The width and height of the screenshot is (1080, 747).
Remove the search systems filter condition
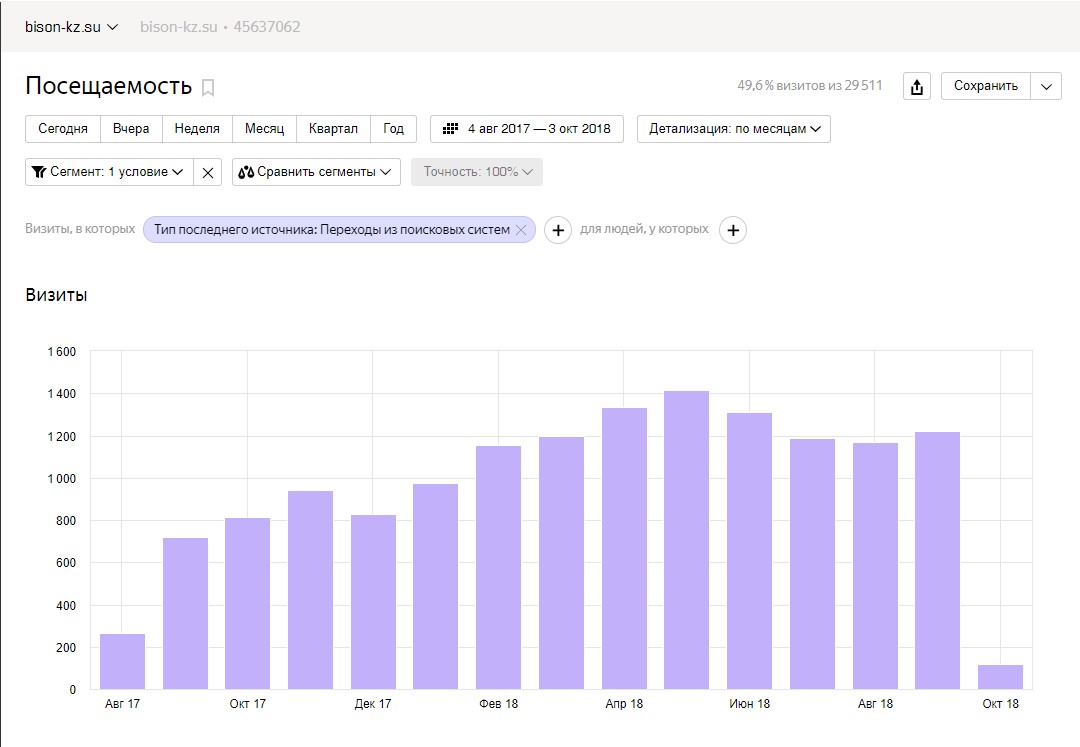(x=520, y=230)
